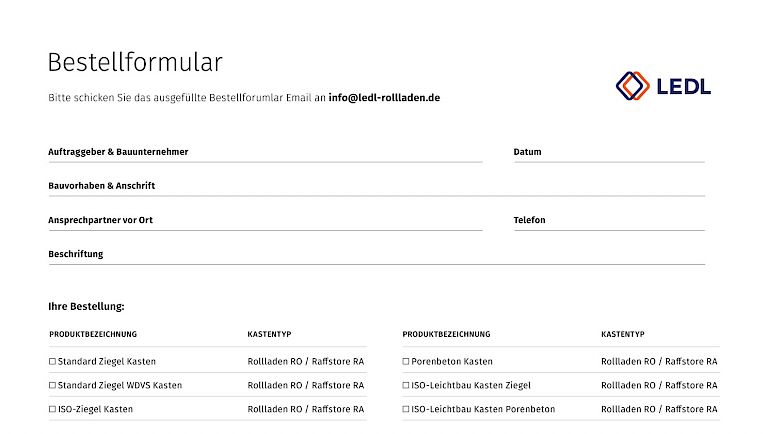Click the Bestellformular page heading
The width and height of the screenshot is (768, 434).
point(135,62)
